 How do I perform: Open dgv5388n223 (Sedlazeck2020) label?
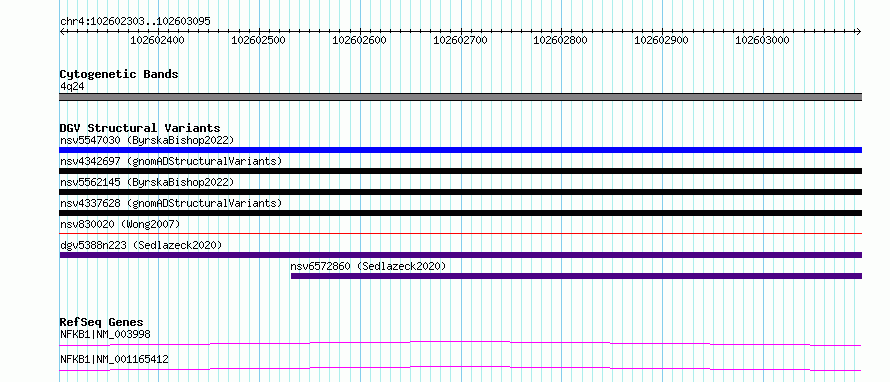[141, 245]
